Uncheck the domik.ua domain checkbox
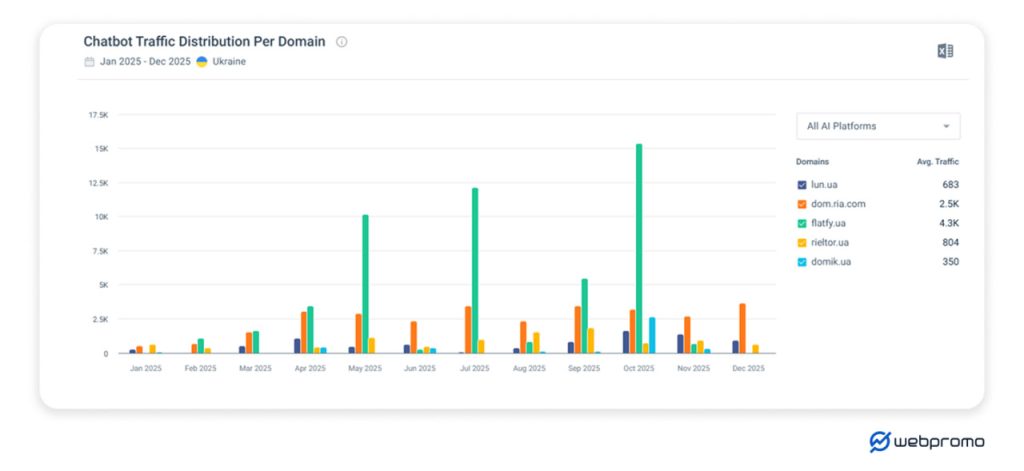 point(802,262)
